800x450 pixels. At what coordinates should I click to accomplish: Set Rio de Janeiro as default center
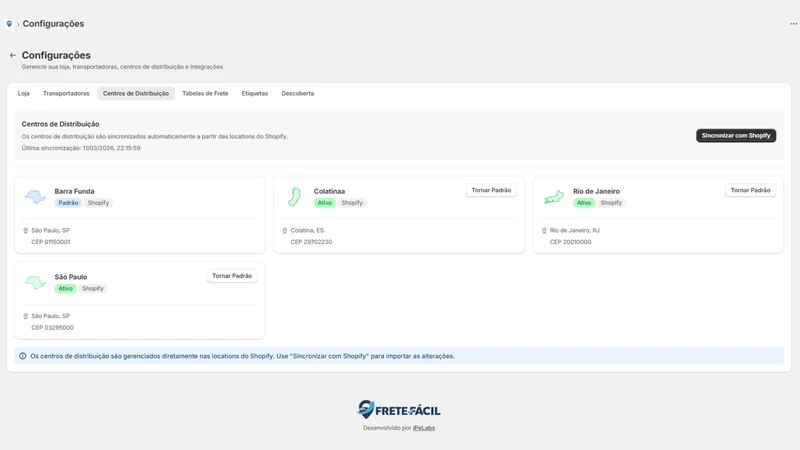click(x=751, y=190)
